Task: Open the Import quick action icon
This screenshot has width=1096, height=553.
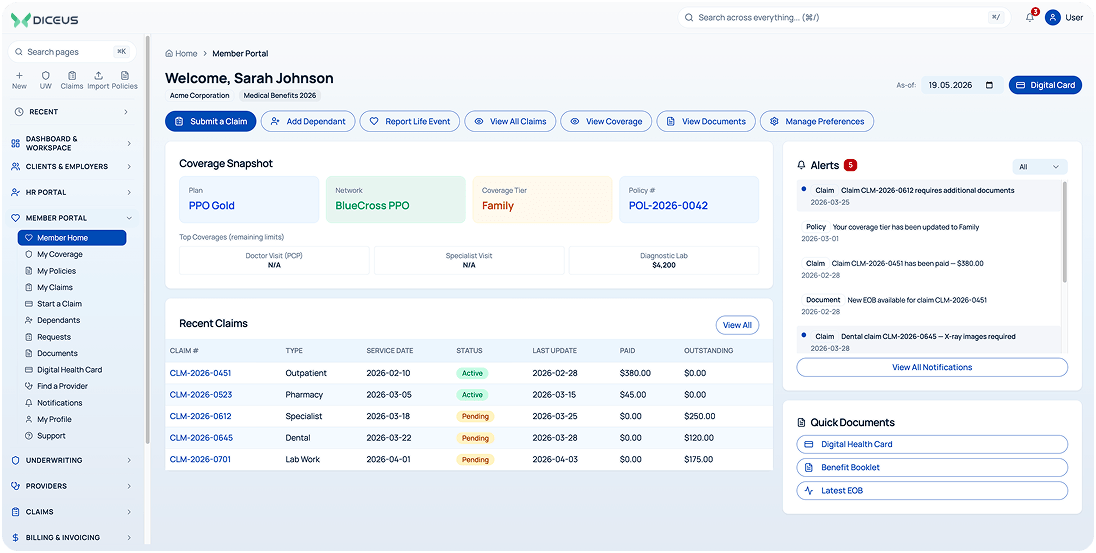Action: click(98, 76)
